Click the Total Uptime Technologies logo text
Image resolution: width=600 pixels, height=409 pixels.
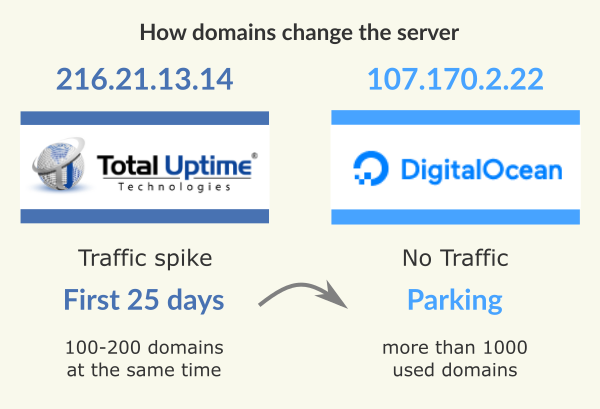point(177,172)
